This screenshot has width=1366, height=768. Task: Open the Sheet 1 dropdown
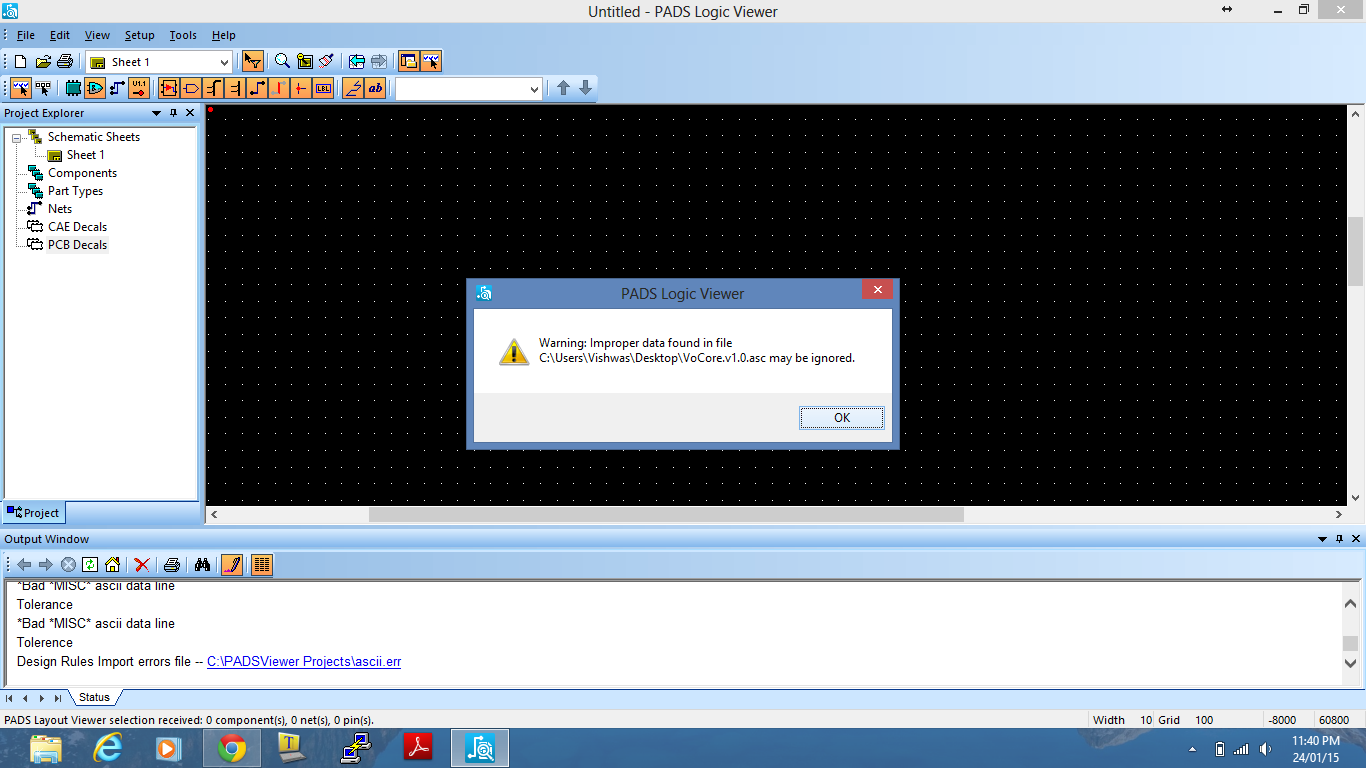point(159,62)
